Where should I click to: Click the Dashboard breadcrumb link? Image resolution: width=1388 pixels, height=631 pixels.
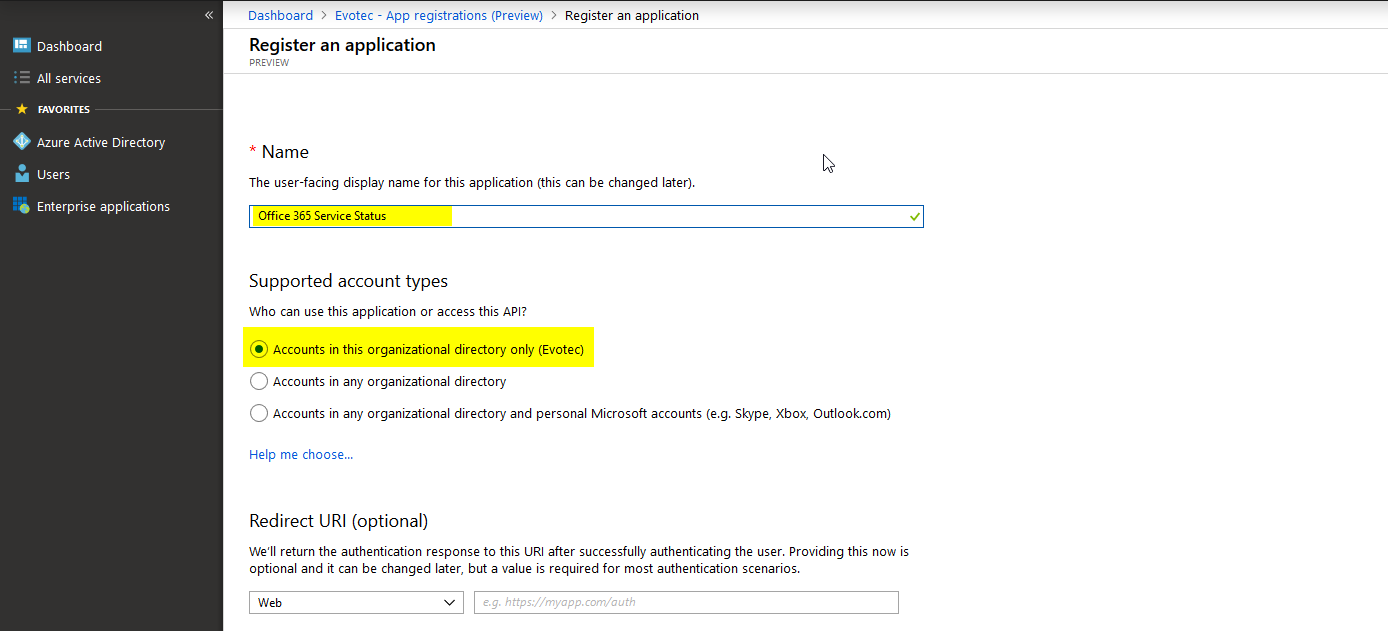[280, 15]
